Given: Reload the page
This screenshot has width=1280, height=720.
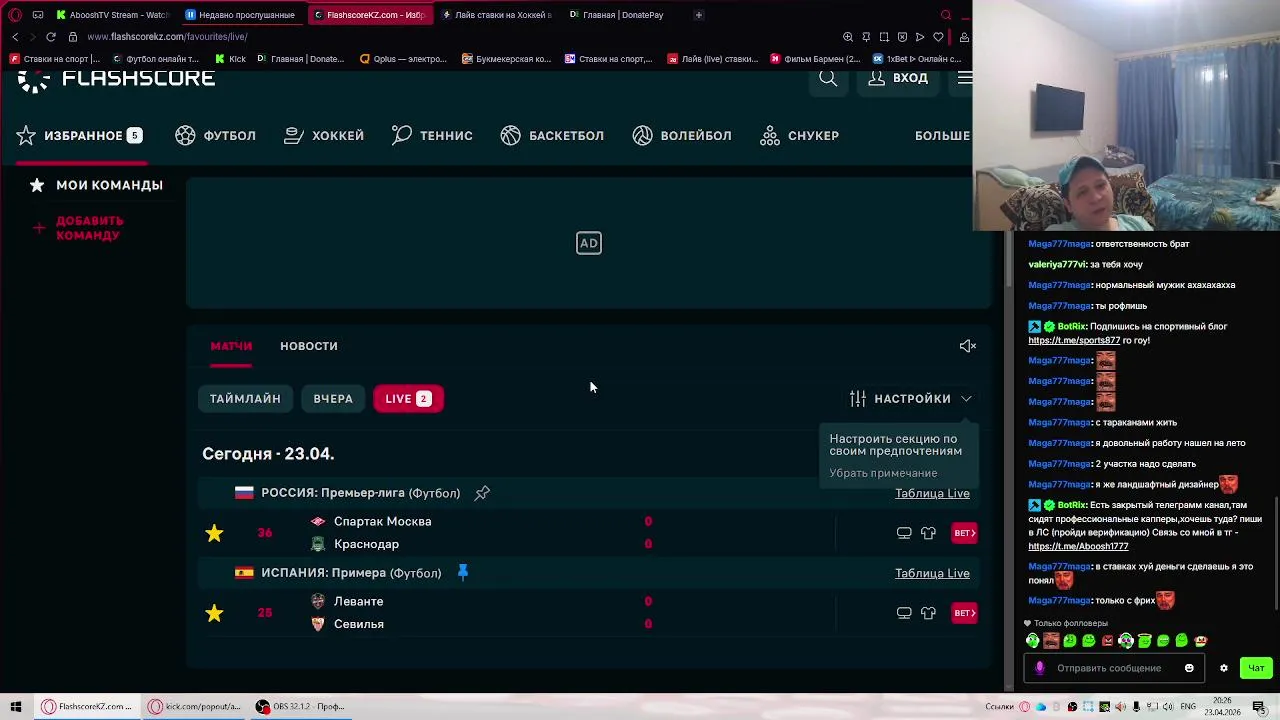Looking at the screenshot, I should [x=50, y=37].
